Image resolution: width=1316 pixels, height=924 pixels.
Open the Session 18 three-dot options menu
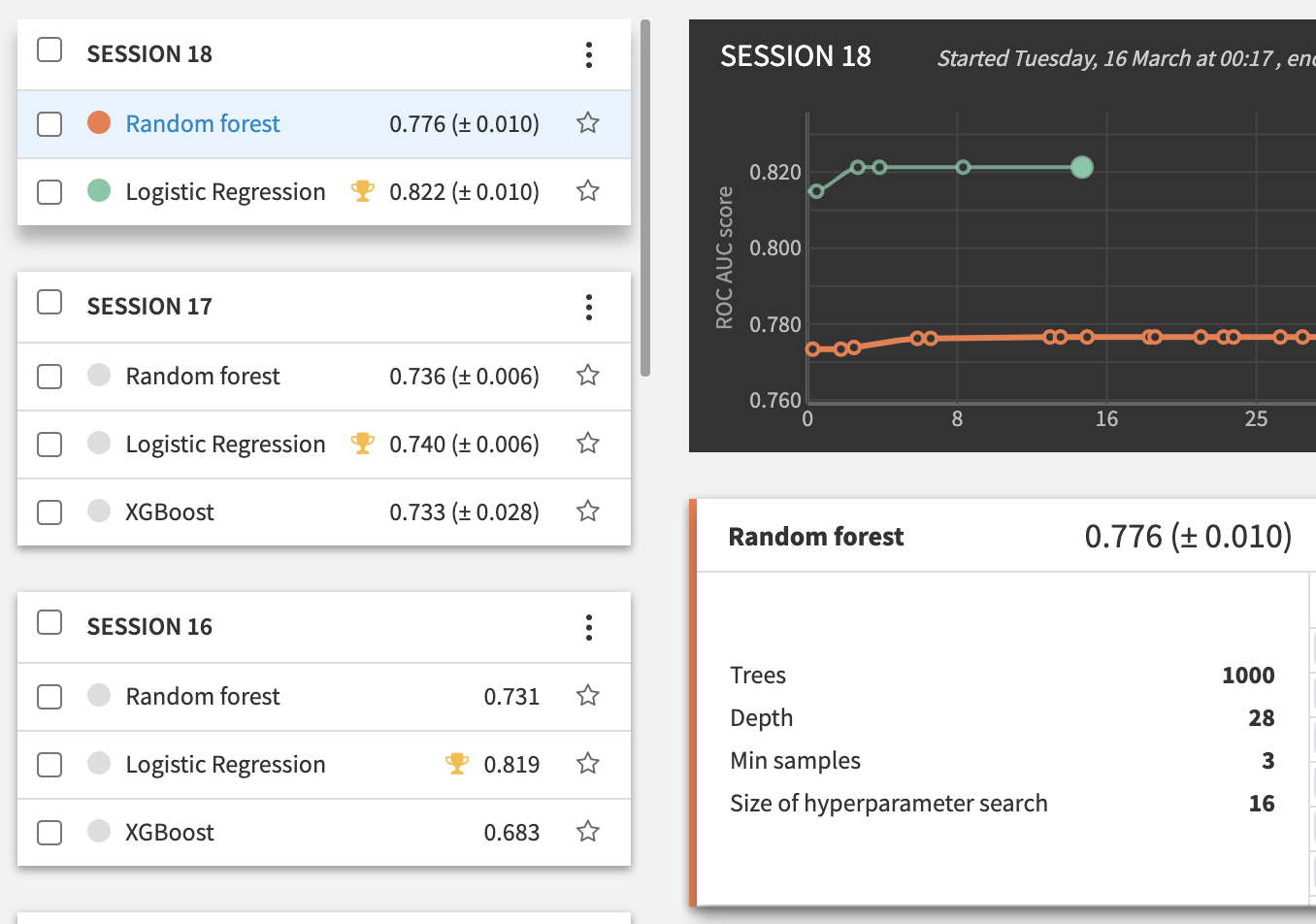[x=589, y=54]
